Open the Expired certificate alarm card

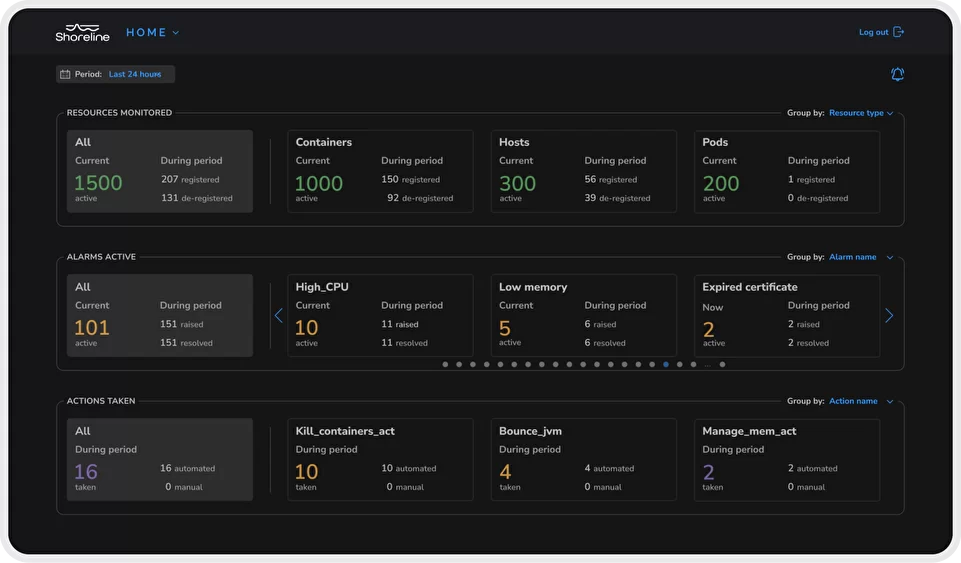tap(787, 316)
